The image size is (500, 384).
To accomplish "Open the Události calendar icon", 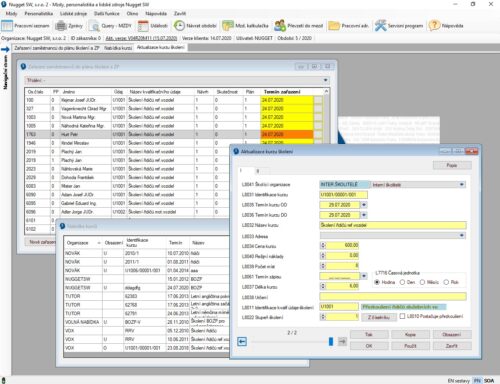I will click(143, 26).
